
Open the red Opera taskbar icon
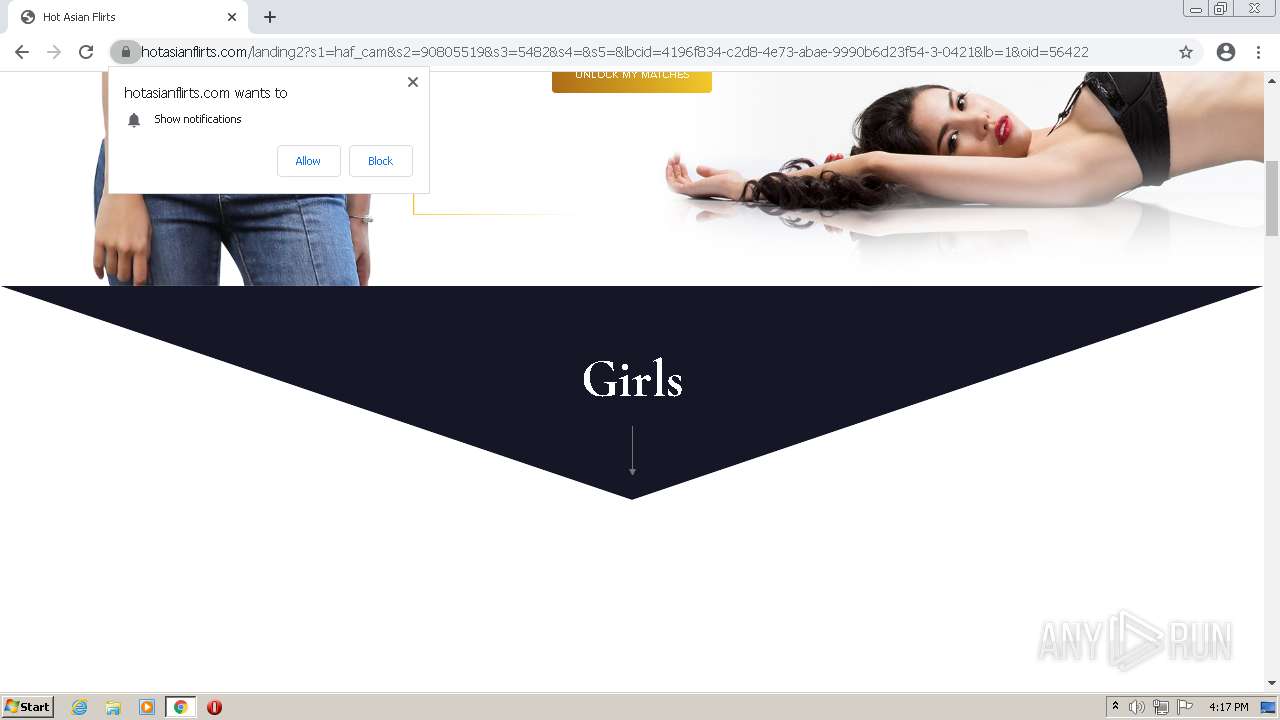(x=214, y=707)
